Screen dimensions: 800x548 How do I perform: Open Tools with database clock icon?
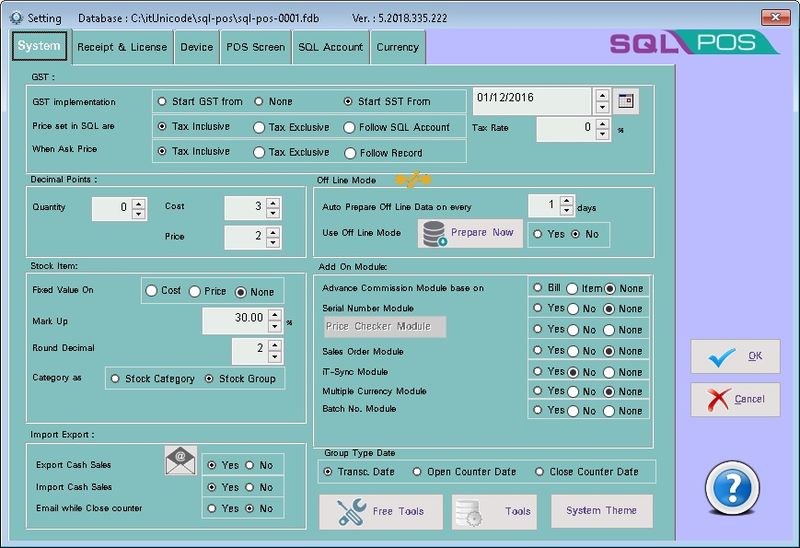[494, 511]
